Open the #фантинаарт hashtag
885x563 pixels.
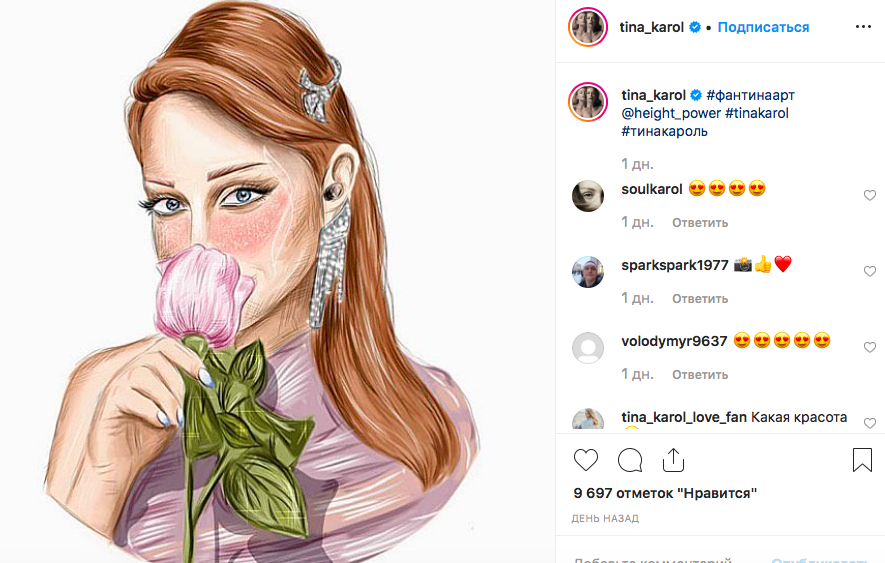coord(750,95)
